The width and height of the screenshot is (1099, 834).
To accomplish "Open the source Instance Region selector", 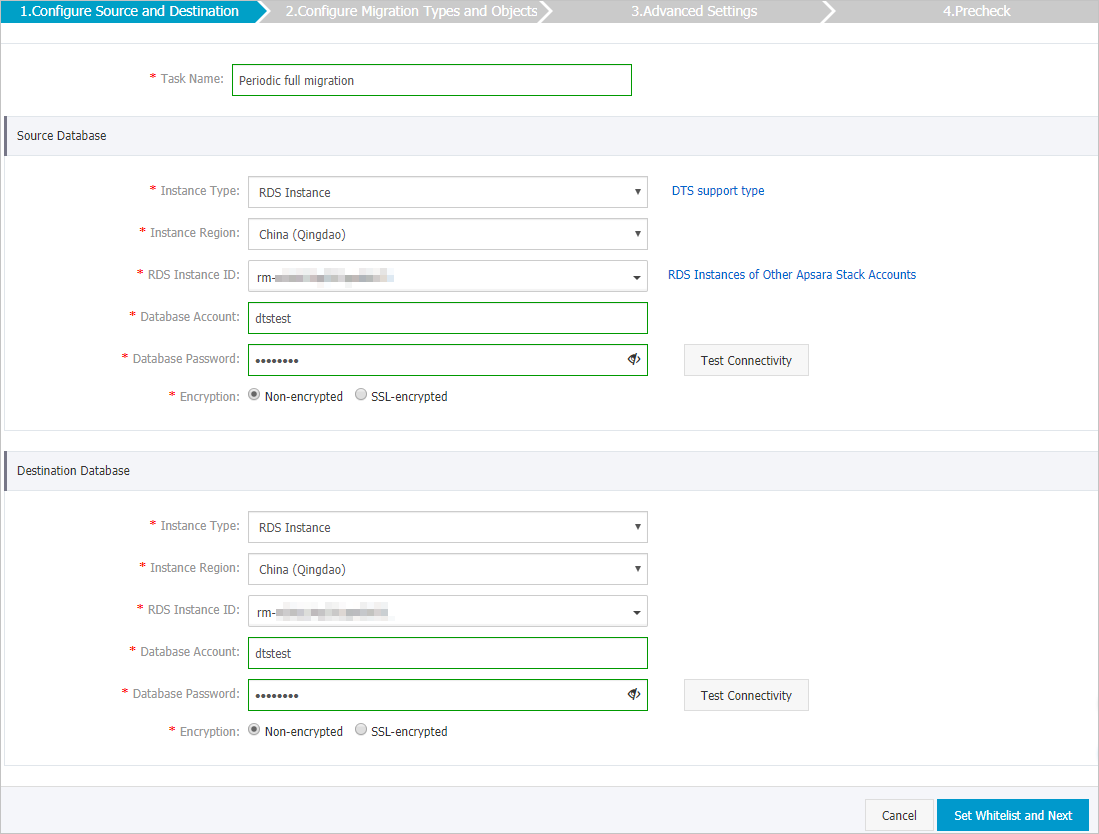I will tap(637, 234).
